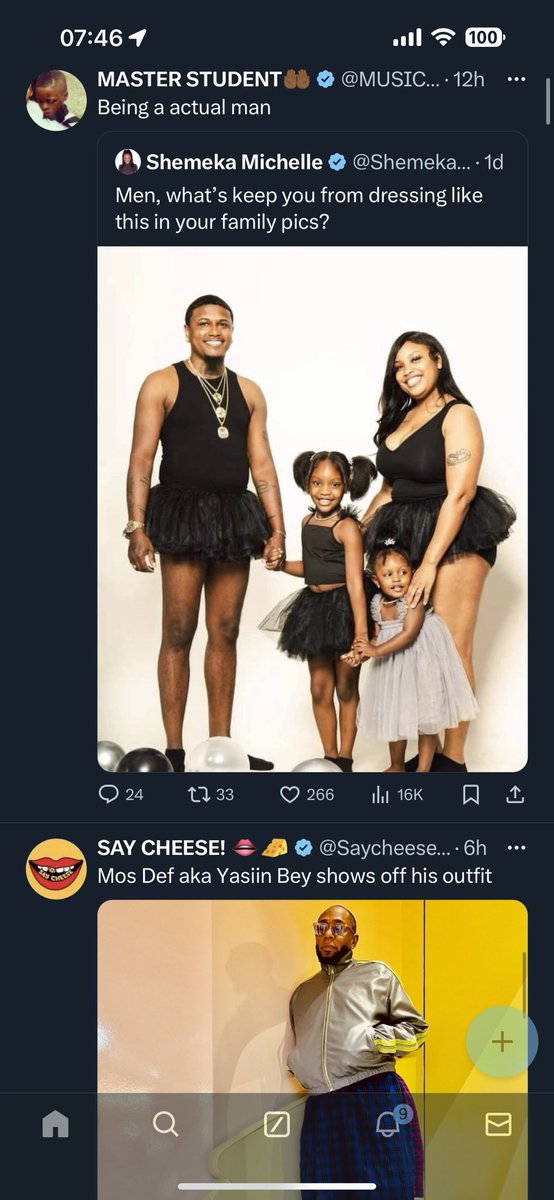Tap the SAY CHEESE! account name
The width and height of the screenshot is (554, 1200).
point(161,848)
